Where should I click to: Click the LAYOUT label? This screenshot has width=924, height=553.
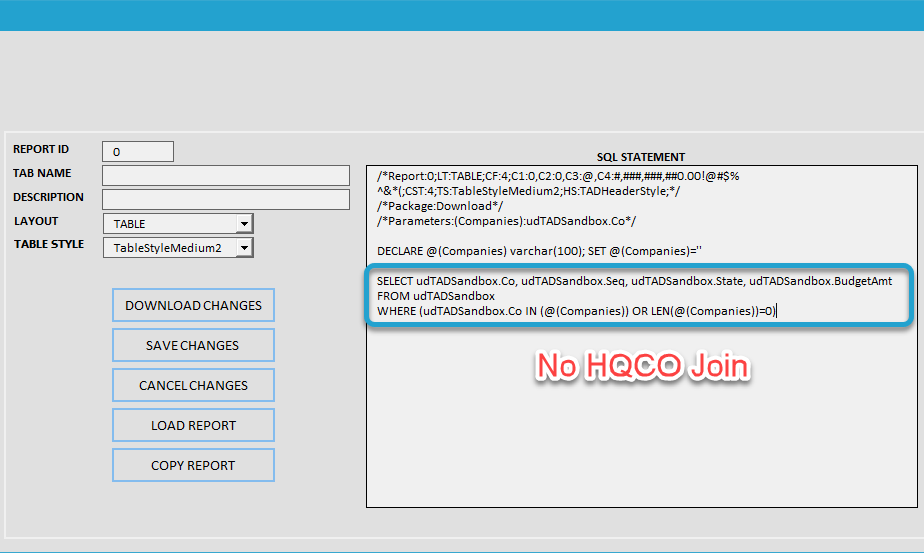coord(36,221)
